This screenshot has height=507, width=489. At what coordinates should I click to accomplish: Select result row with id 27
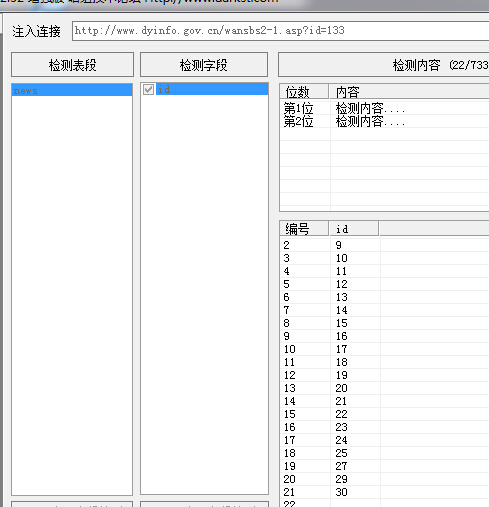click(385, 466)
